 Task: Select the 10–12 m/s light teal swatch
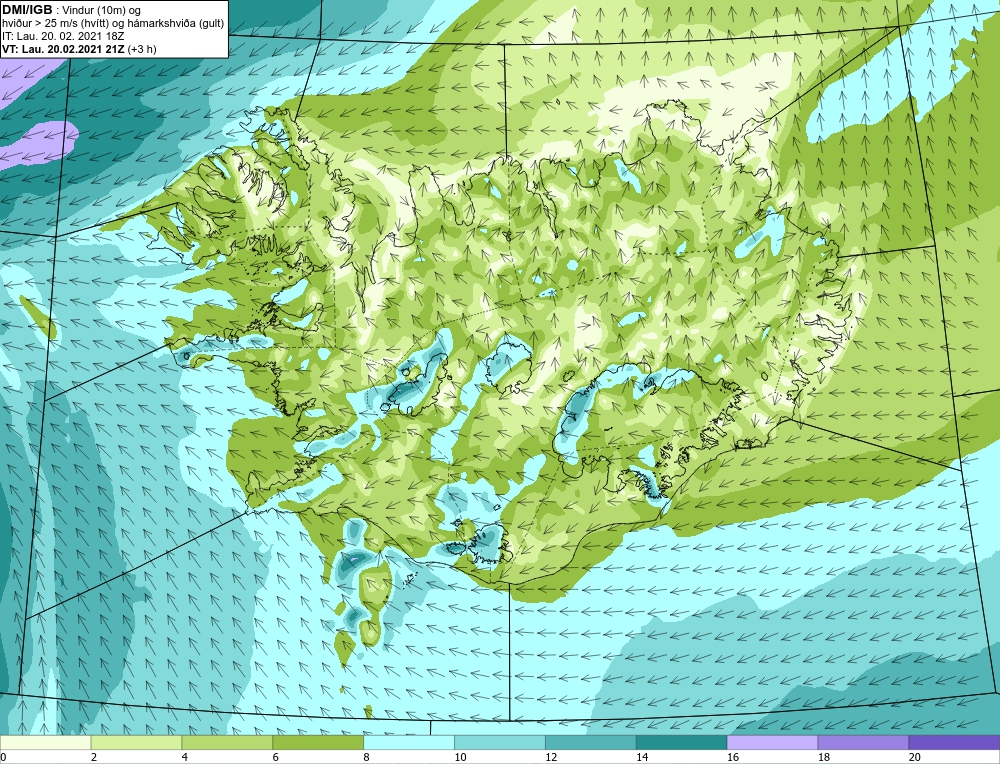click(x=500, y=742)
